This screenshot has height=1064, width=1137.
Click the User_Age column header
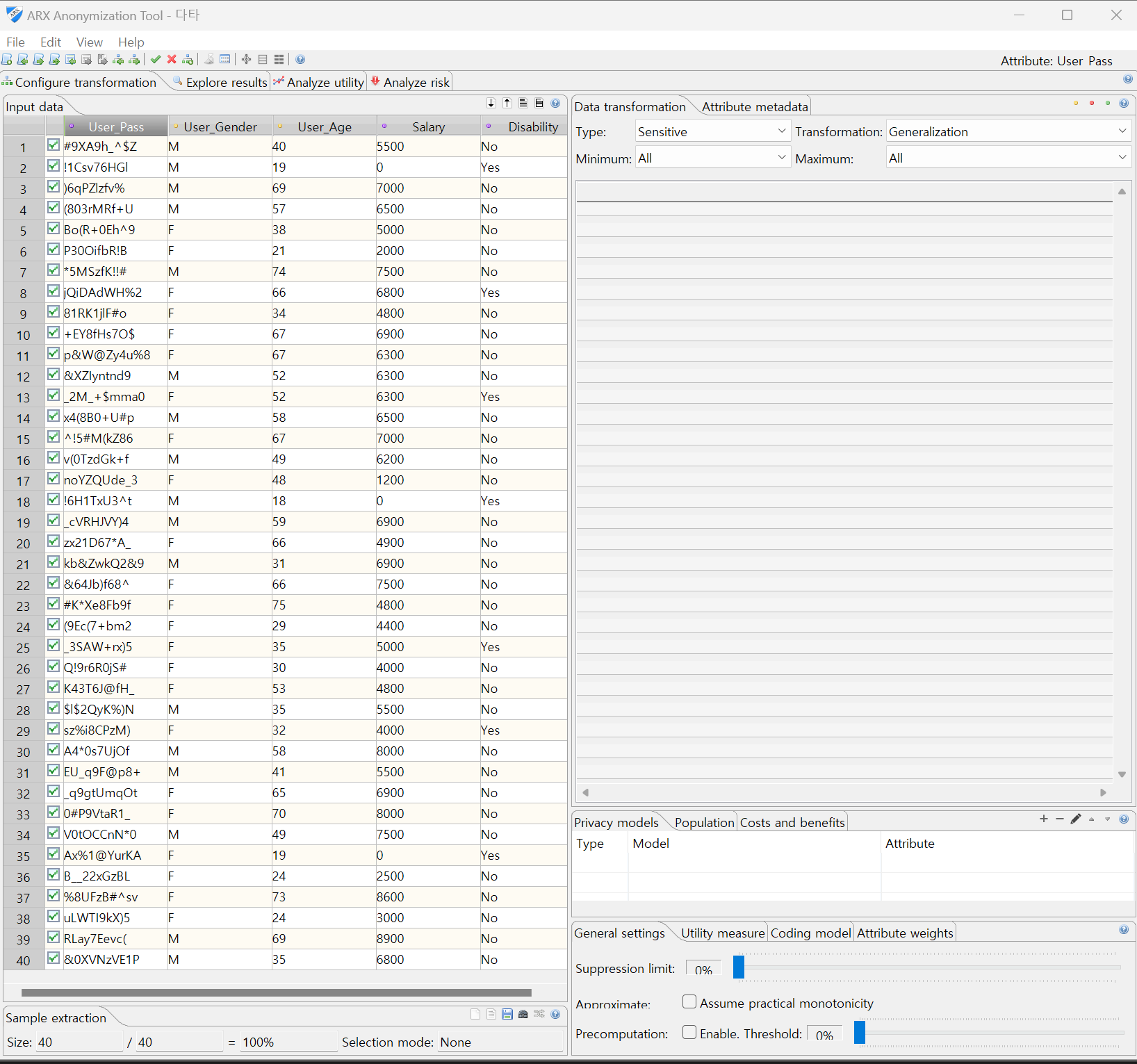coord(325,126)
